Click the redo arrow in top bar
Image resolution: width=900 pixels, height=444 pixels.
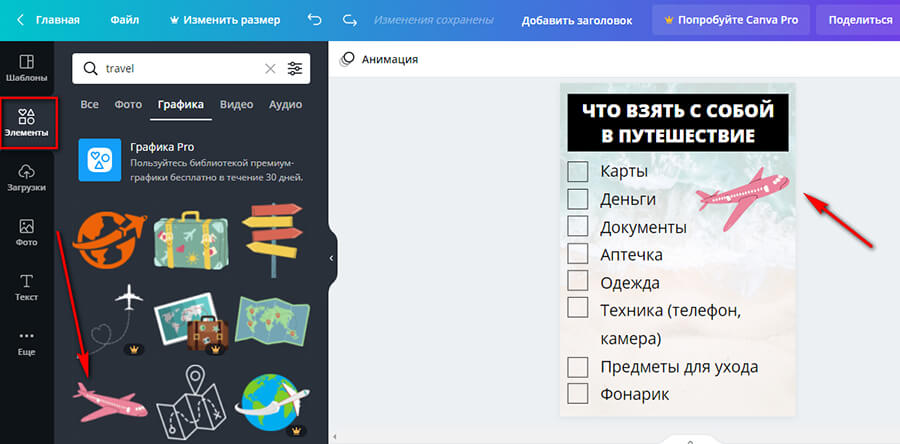coord(350,20)
